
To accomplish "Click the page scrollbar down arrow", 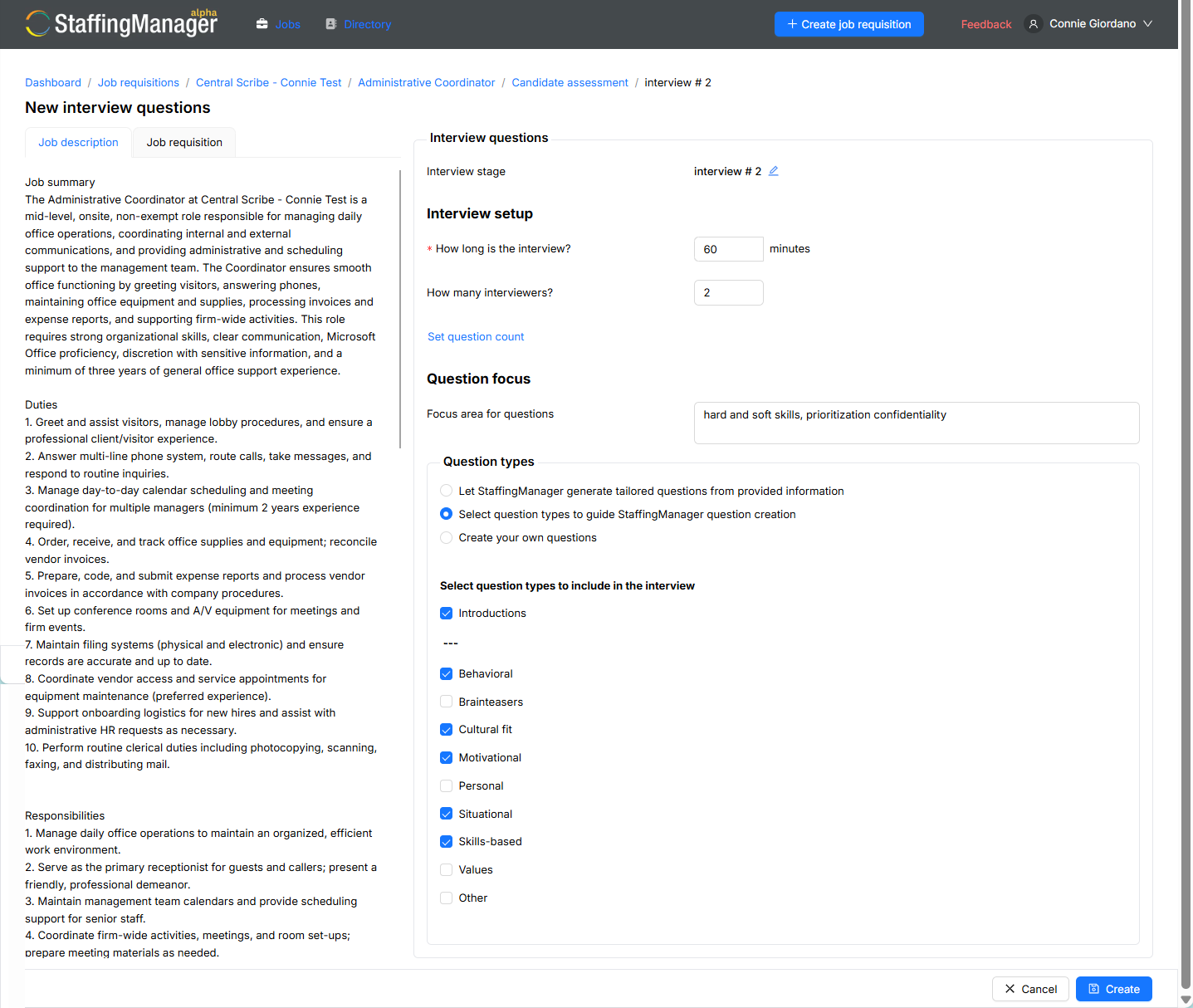I will click(x=1186, y=1001).
